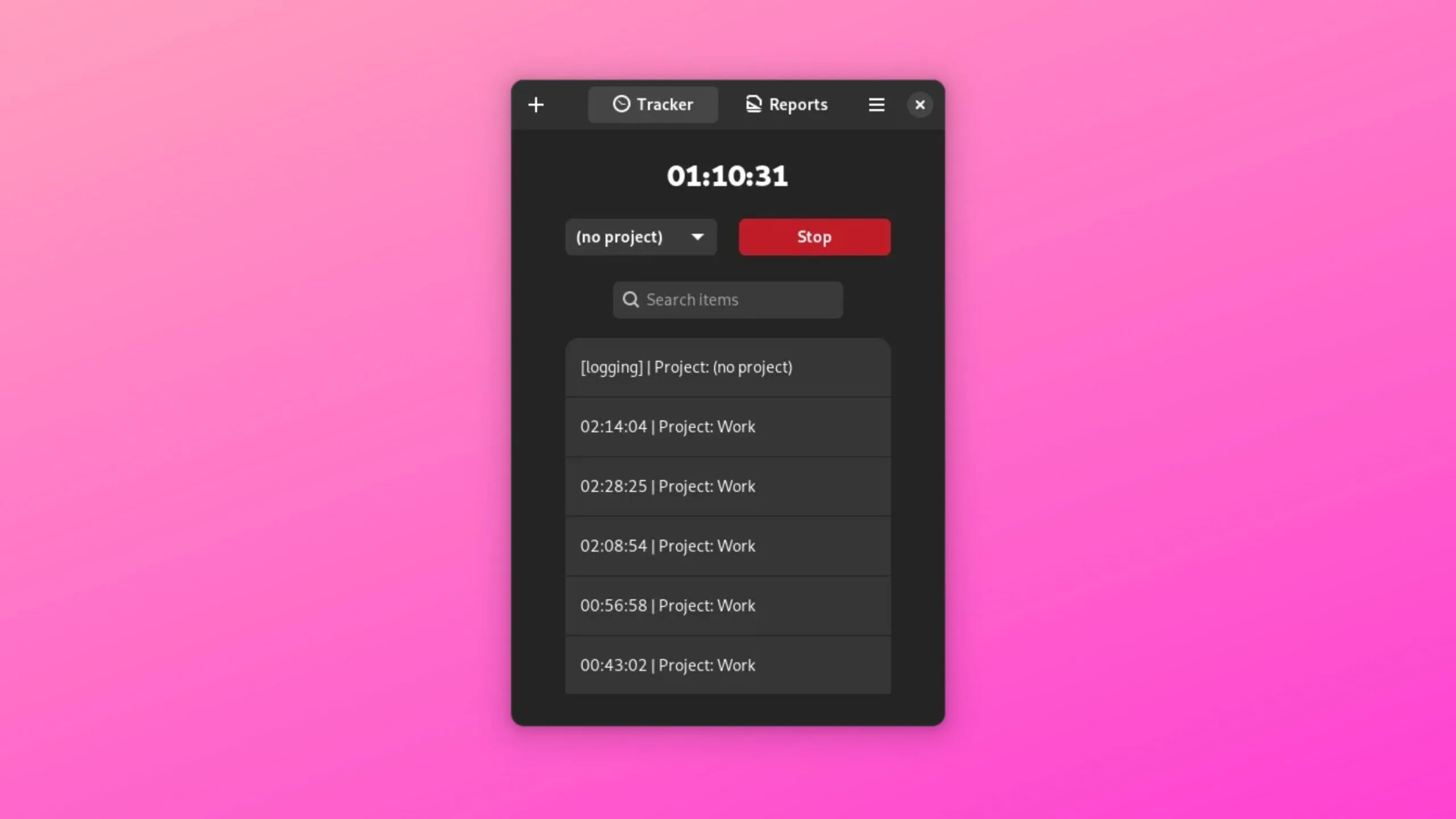Select the 02:28:25 Work session entry

tap(728, 486)
